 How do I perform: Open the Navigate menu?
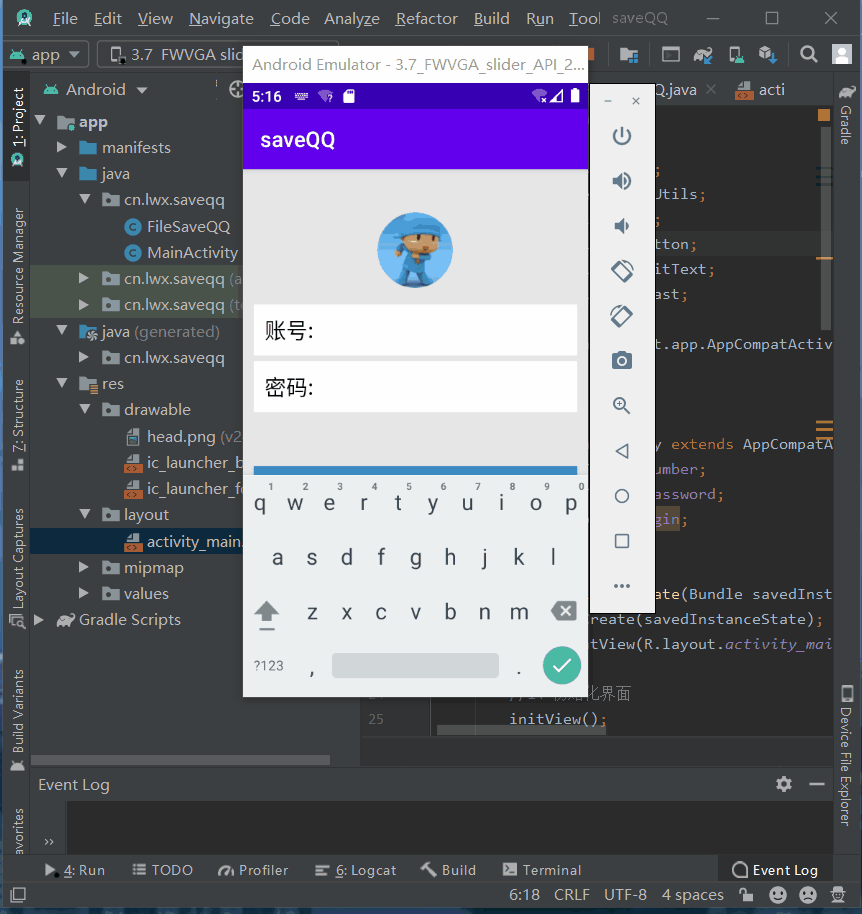click(x=221, y=19)
